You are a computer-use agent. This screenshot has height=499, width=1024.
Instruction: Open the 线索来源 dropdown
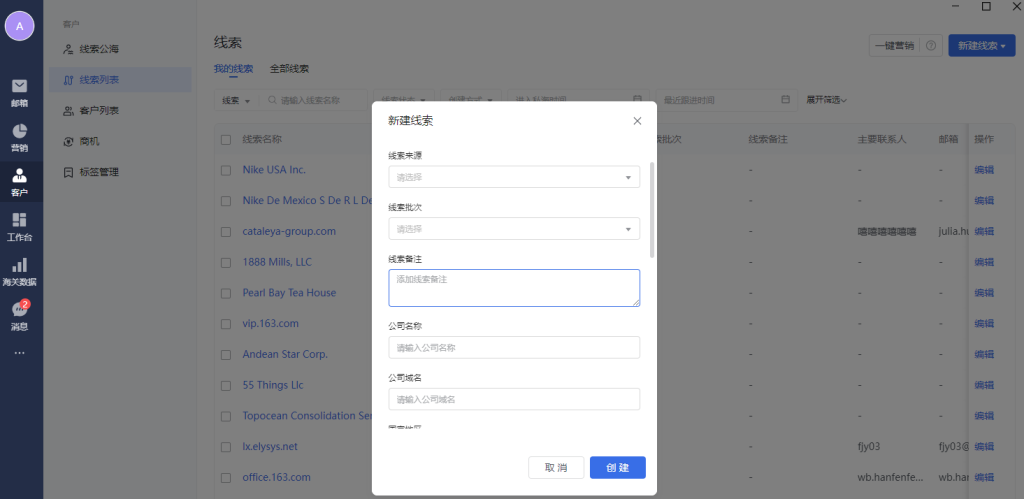click(x=514, y=177)
